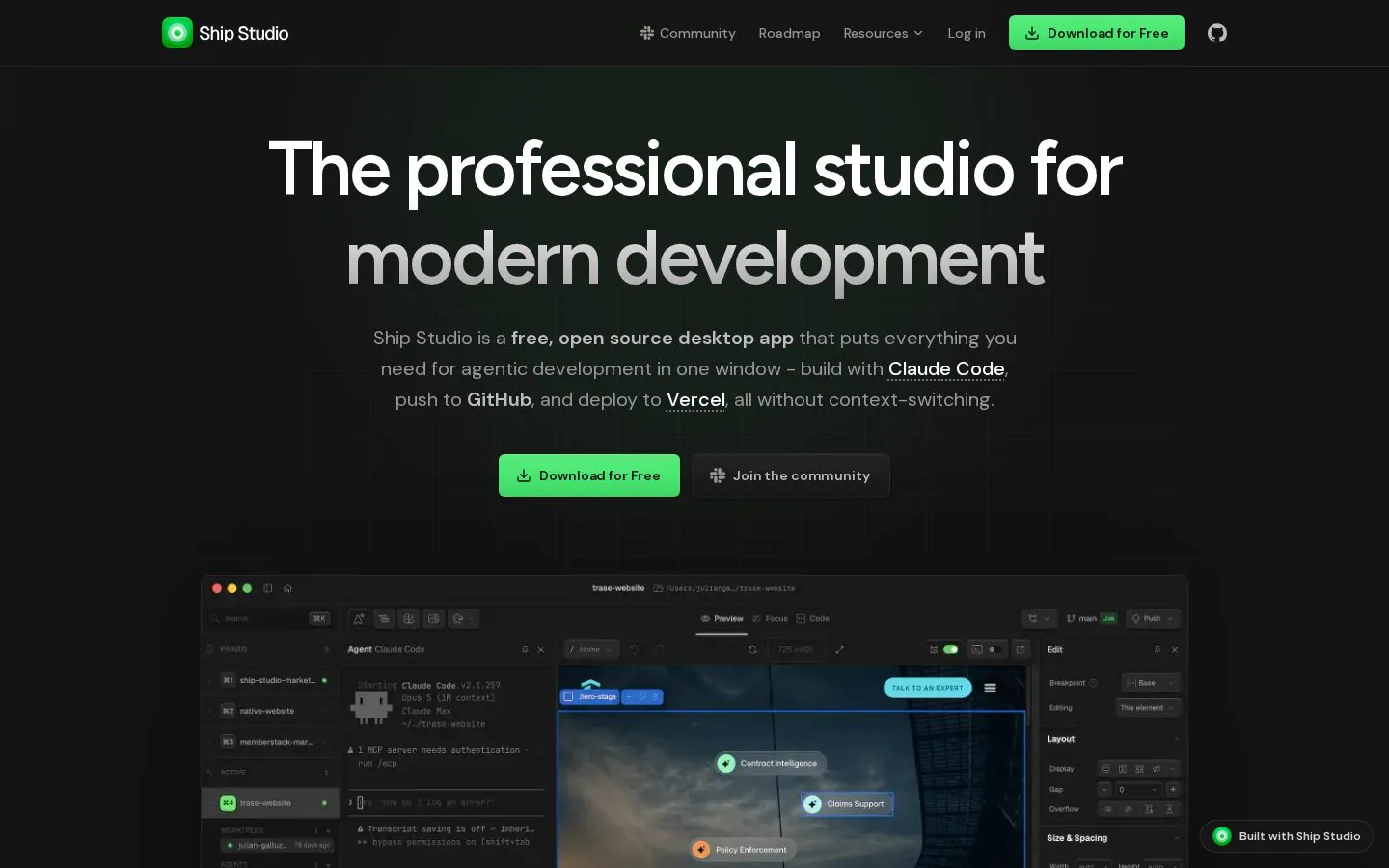Click the Ship Studio logo
This screenshot has height=868, width=1389.
(x=226, y=33)
